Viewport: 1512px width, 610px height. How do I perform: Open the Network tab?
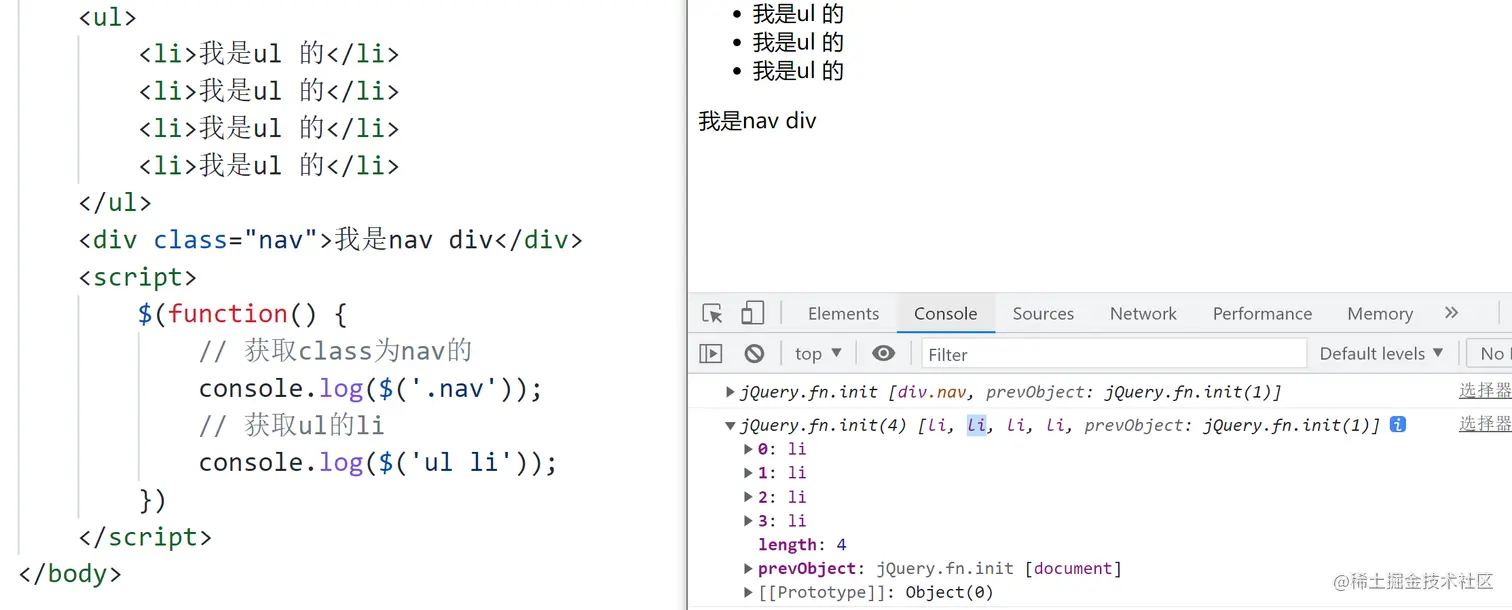(x=1143, y=313)
